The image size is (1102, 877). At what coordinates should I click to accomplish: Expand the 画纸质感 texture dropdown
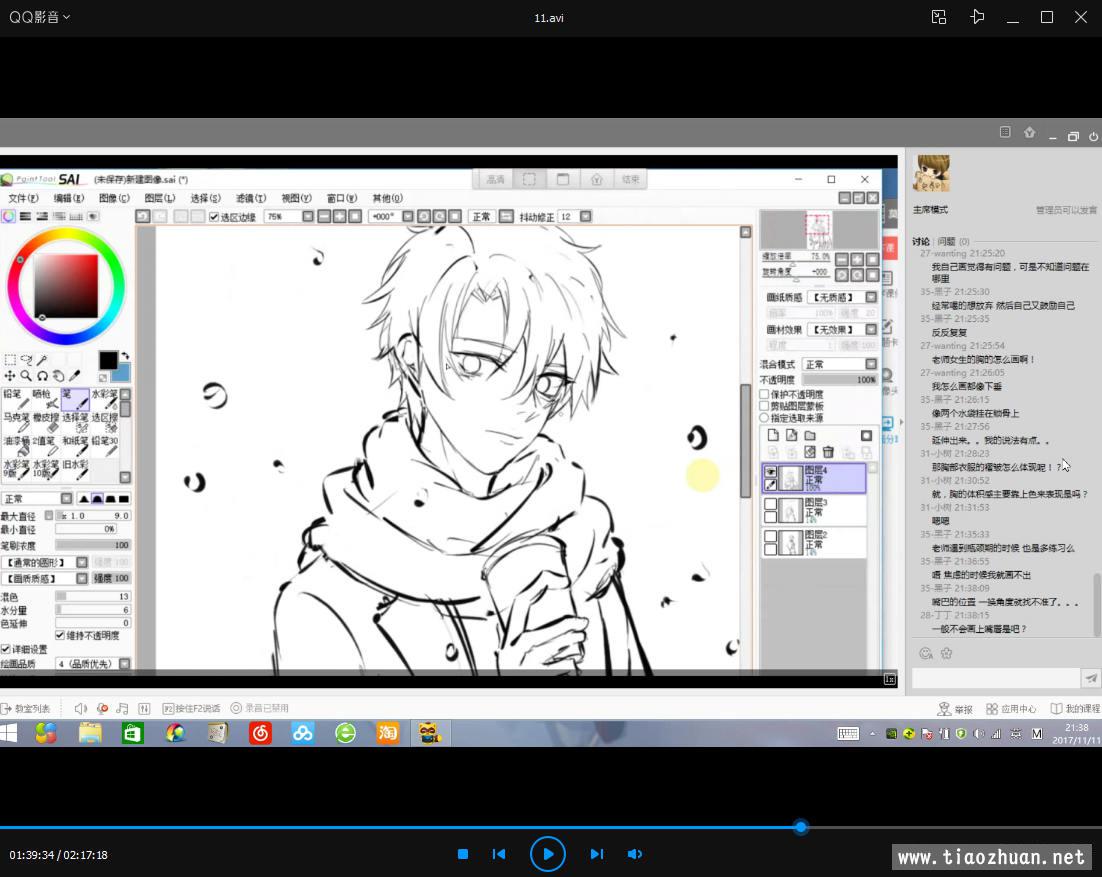(870, 297)
